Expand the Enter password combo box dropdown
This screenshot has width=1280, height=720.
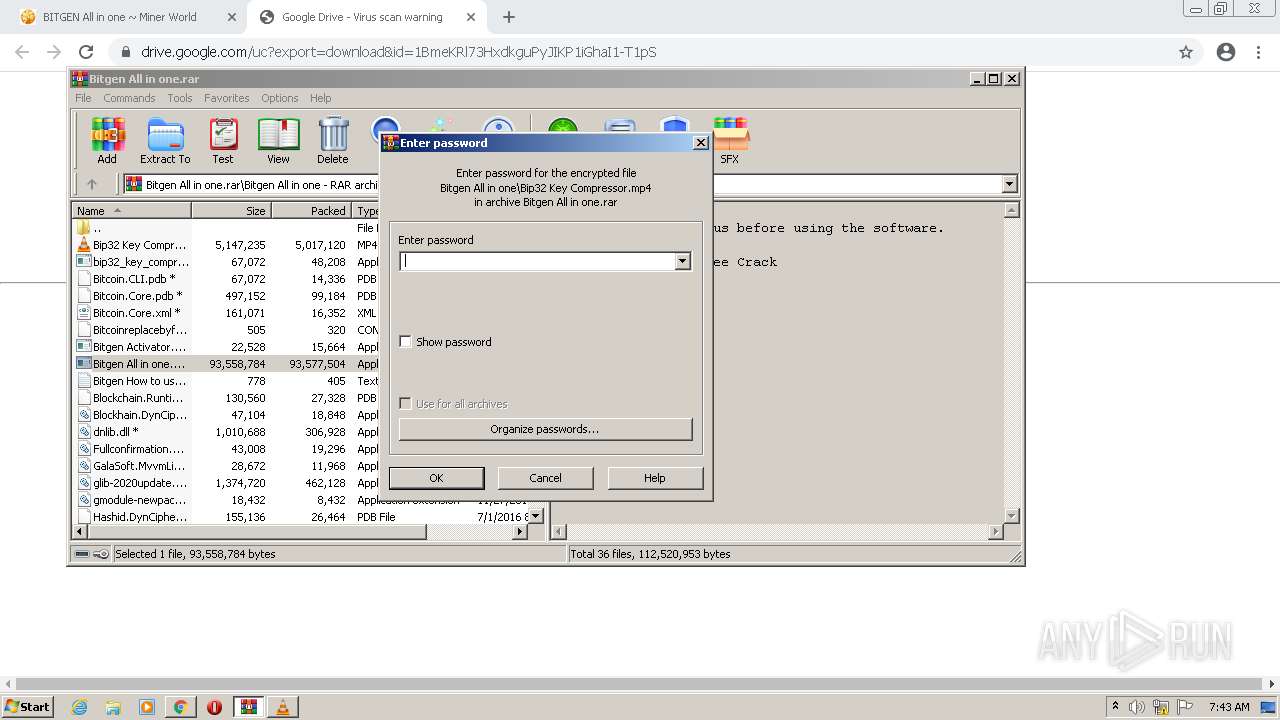[683, 261]
